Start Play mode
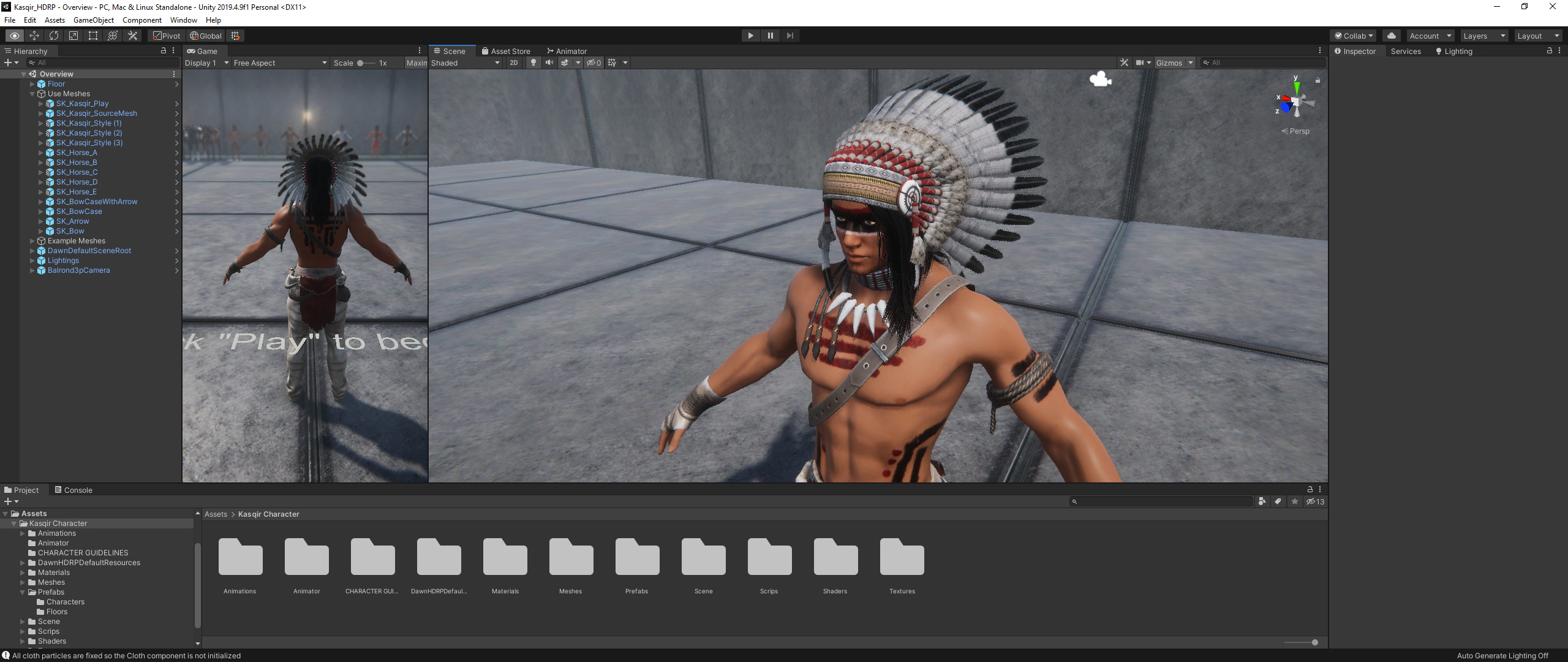Viewport: 1568px width, 662px height. (750, 36)
